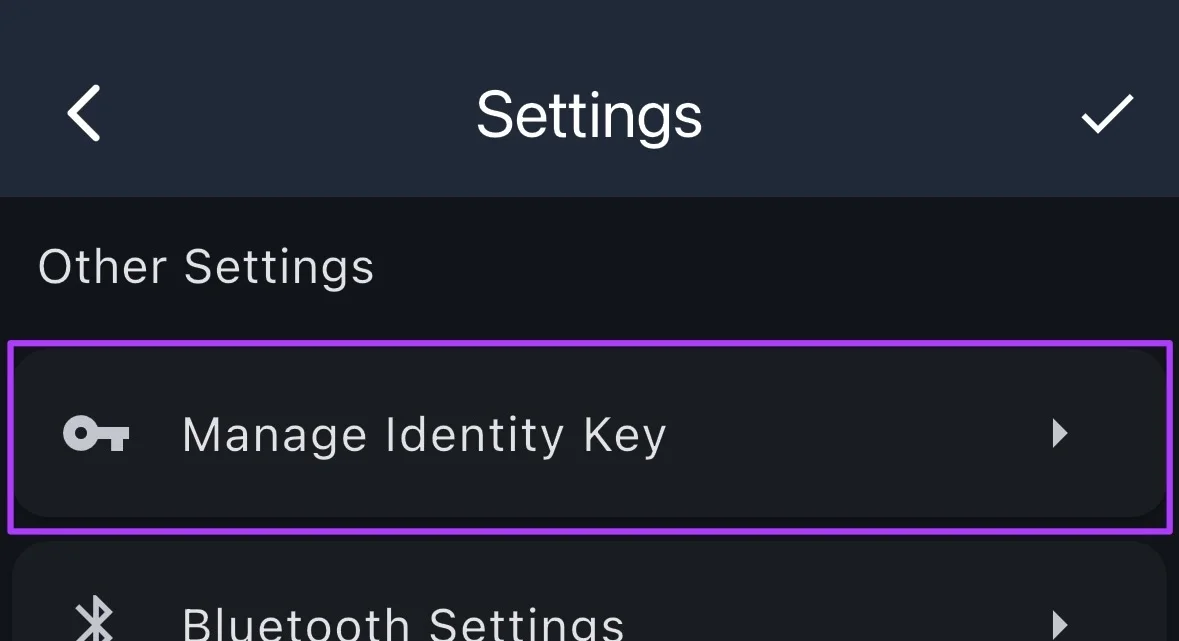The height and width of the screenshot is (641, 1179).
Task: Select the Bluetooth icon
Action: (x=95, y=620)
